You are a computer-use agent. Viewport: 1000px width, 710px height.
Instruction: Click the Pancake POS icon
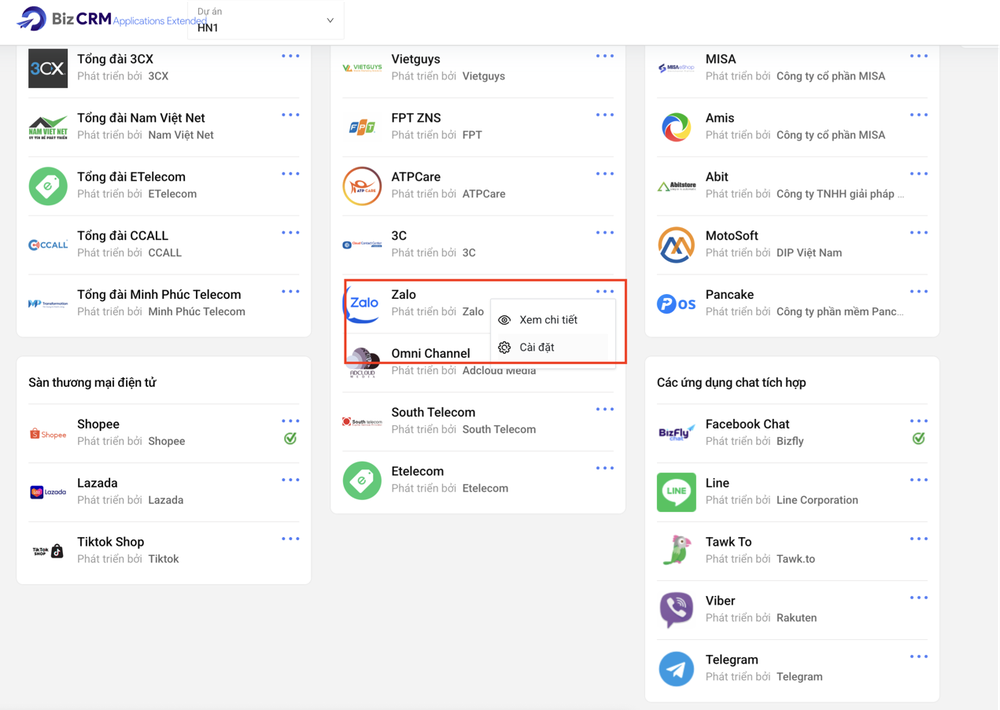pos(676,304)
